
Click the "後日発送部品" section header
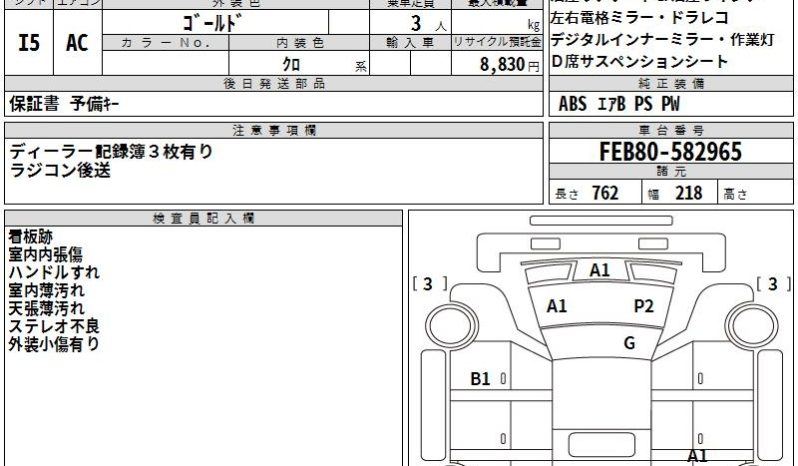[274, 84]
